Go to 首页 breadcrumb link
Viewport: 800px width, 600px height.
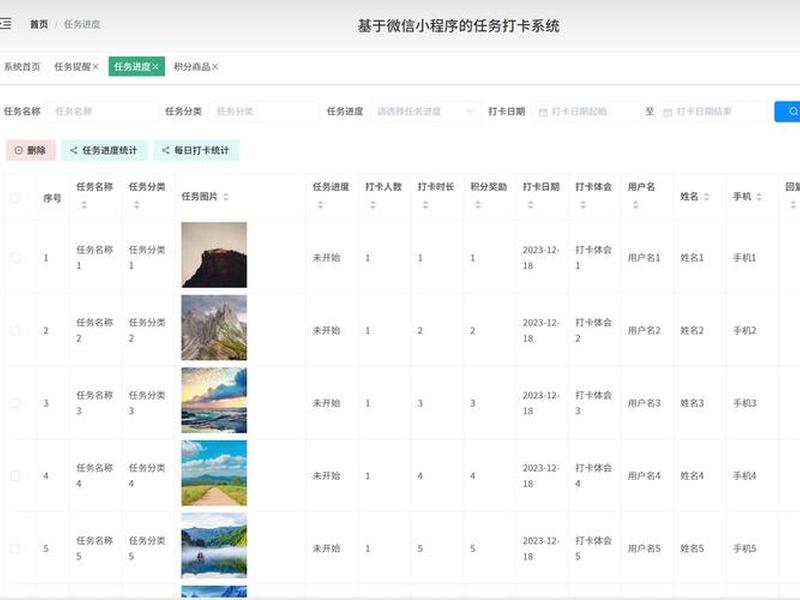(x=39, y=24)
